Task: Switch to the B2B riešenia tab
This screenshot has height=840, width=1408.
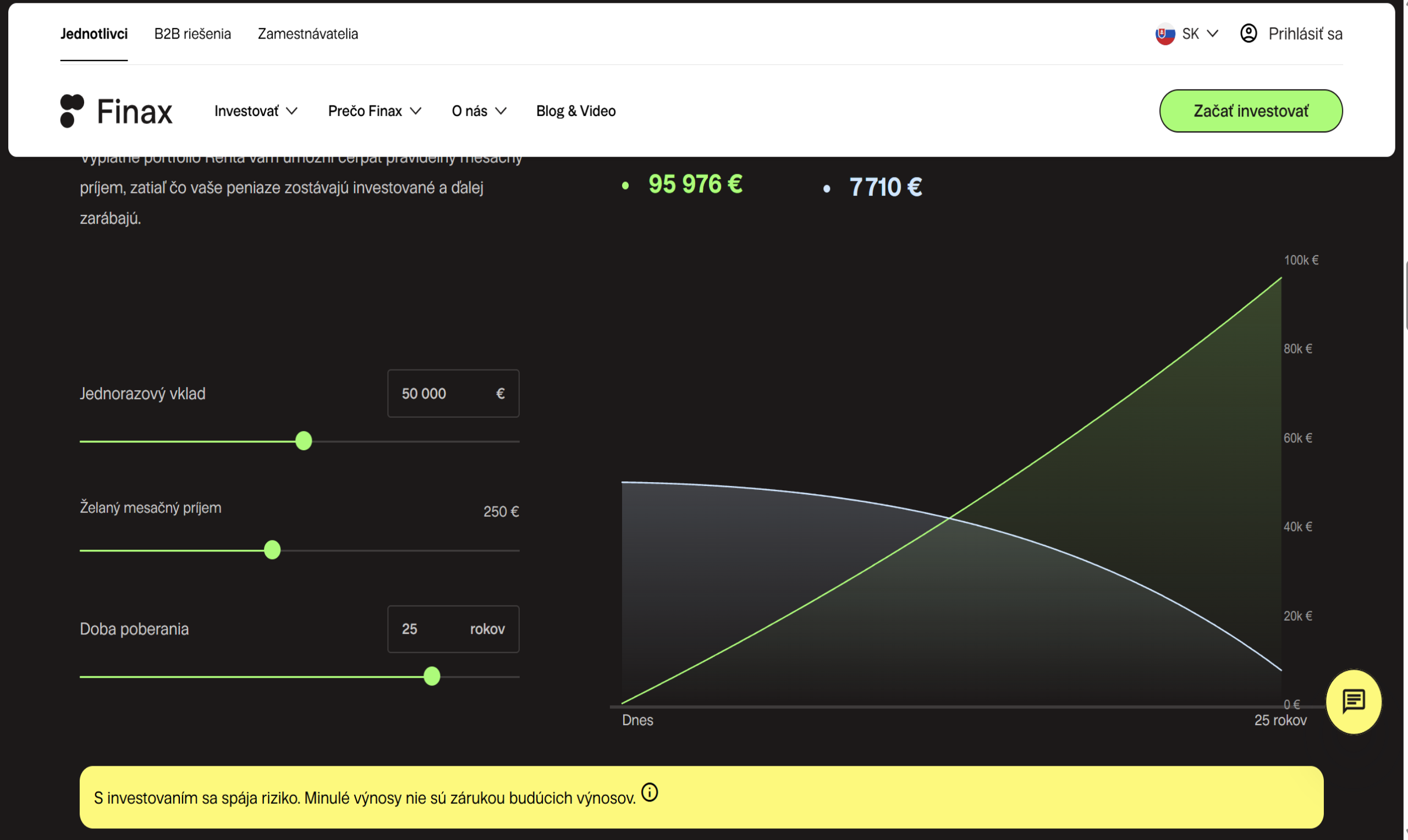Action: click(x=193, y=34)
